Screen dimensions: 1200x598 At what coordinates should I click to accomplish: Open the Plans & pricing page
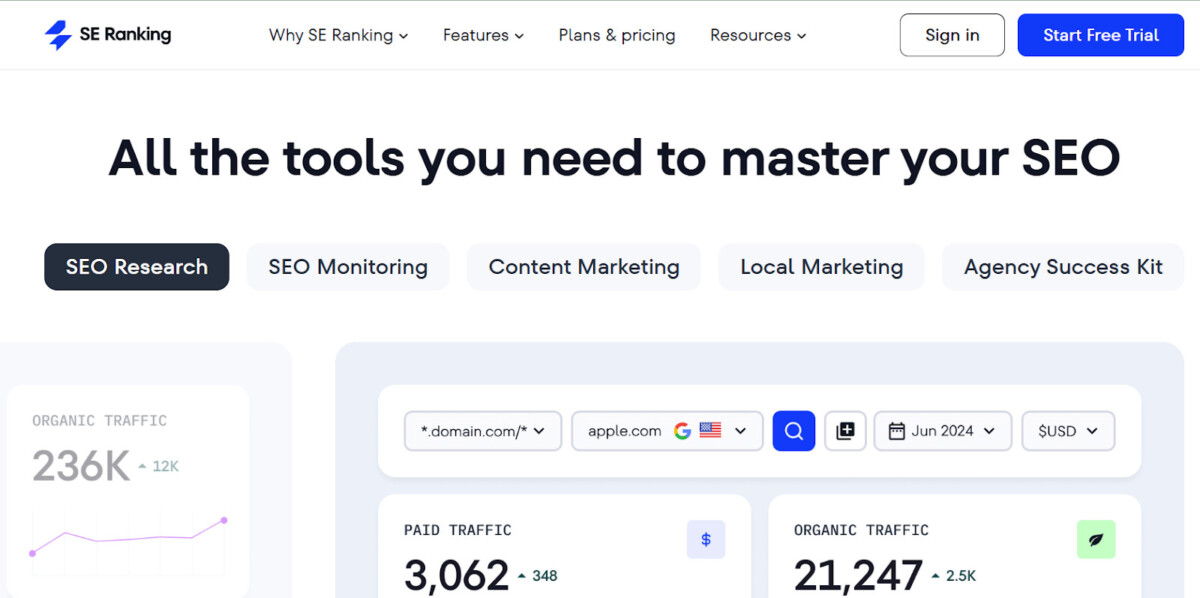[617, 35]
